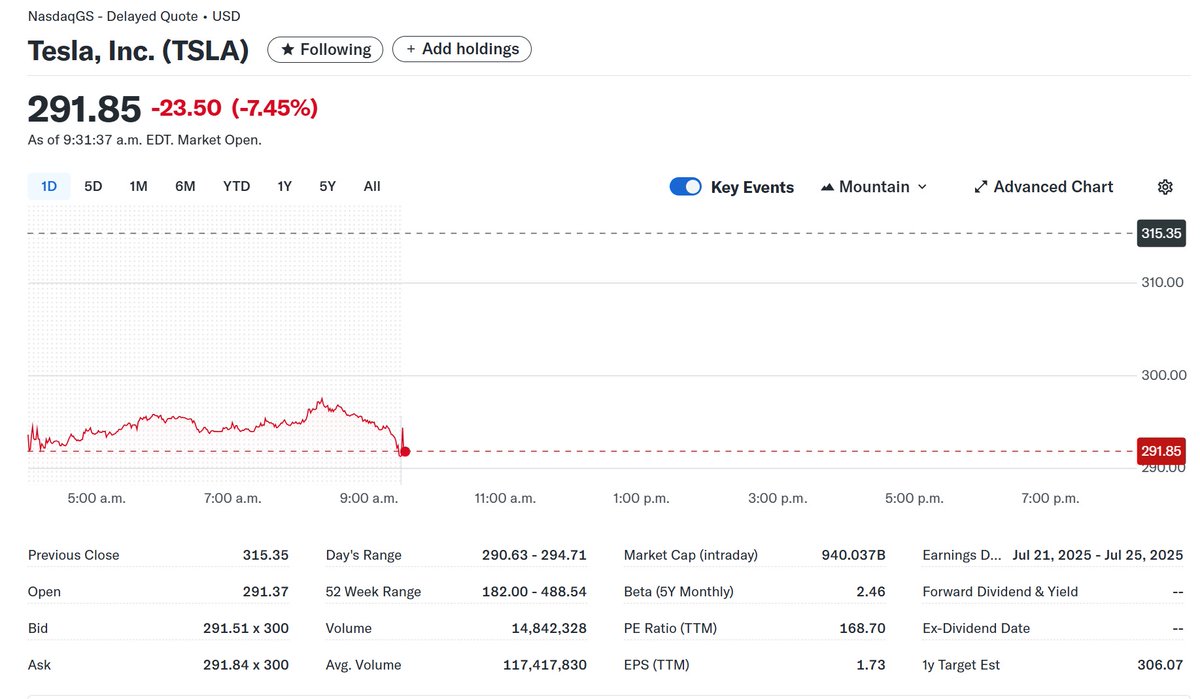Viewport: 1200px width, 699px height.
Task: Click the red 291.85 price chart label
Action: pyautogui.click(x=1161, y=451)
